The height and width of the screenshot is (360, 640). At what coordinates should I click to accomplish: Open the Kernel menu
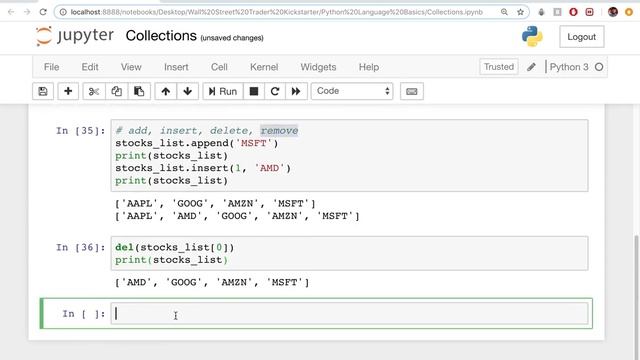pos(264,67)
